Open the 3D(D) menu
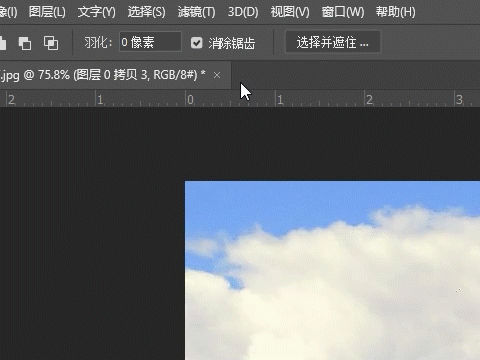The image size is (480, 360). pyautogui.click(x=243, y=12)
